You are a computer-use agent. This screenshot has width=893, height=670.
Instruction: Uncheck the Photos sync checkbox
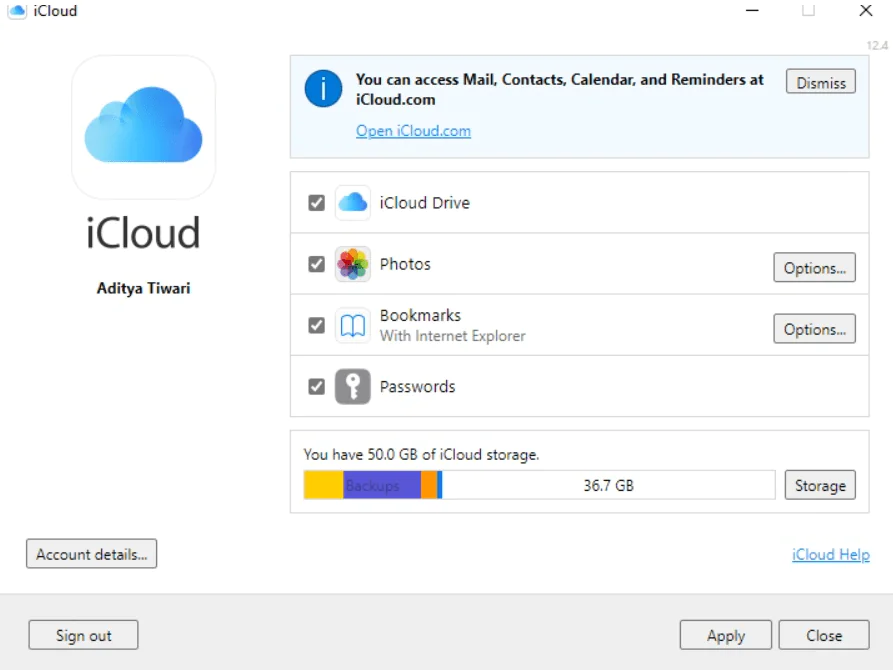pos(316,264)
